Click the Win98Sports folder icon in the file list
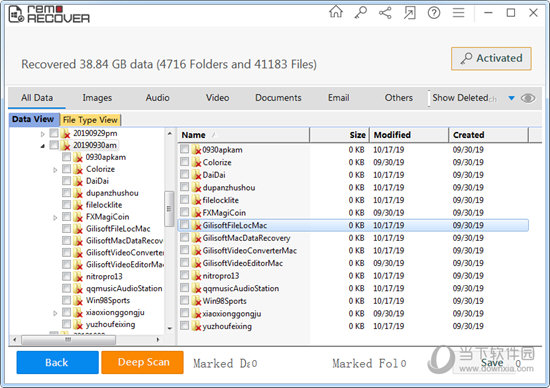This screenshot has width=550, height=388. pyautogui.click(x=196, y=301)
